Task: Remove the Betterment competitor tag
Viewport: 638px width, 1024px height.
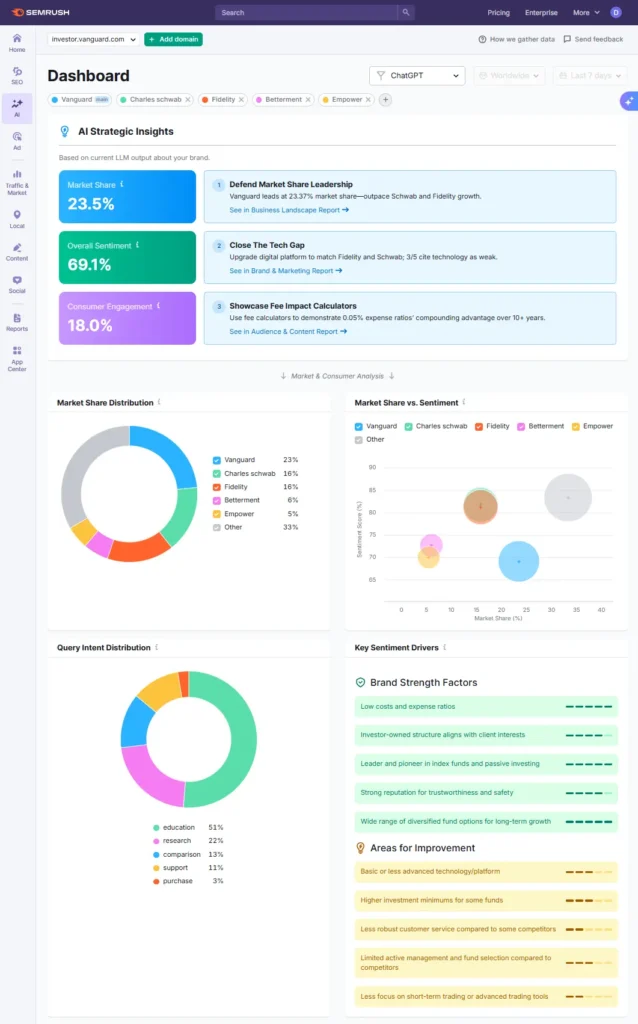Action: click(x=308, y=100)
